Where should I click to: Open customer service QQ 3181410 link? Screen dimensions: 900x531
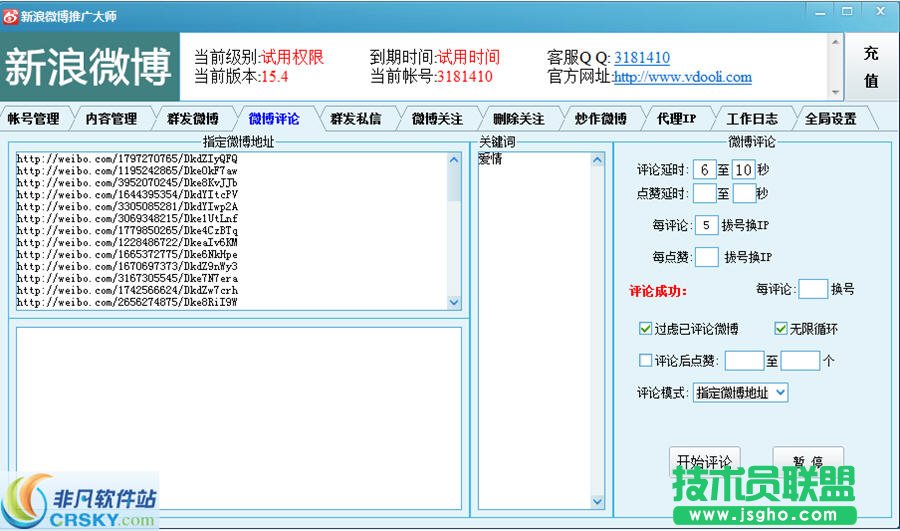point(642,57)
